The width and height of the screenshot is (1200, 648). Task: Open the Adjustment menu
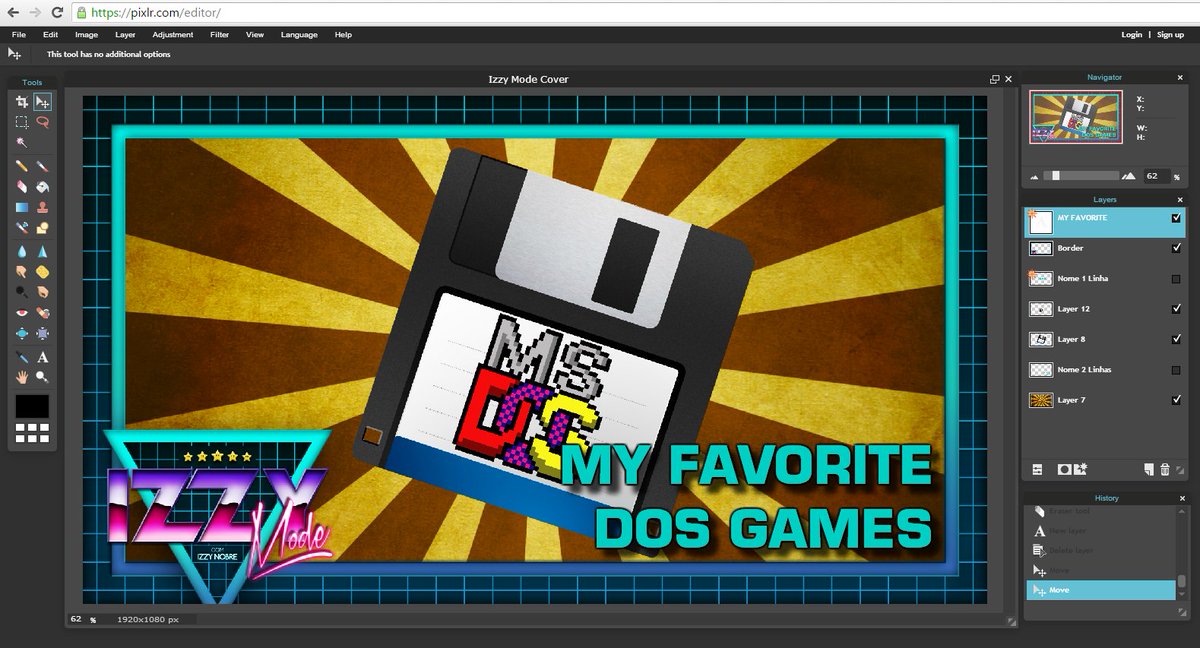point(173,35)
